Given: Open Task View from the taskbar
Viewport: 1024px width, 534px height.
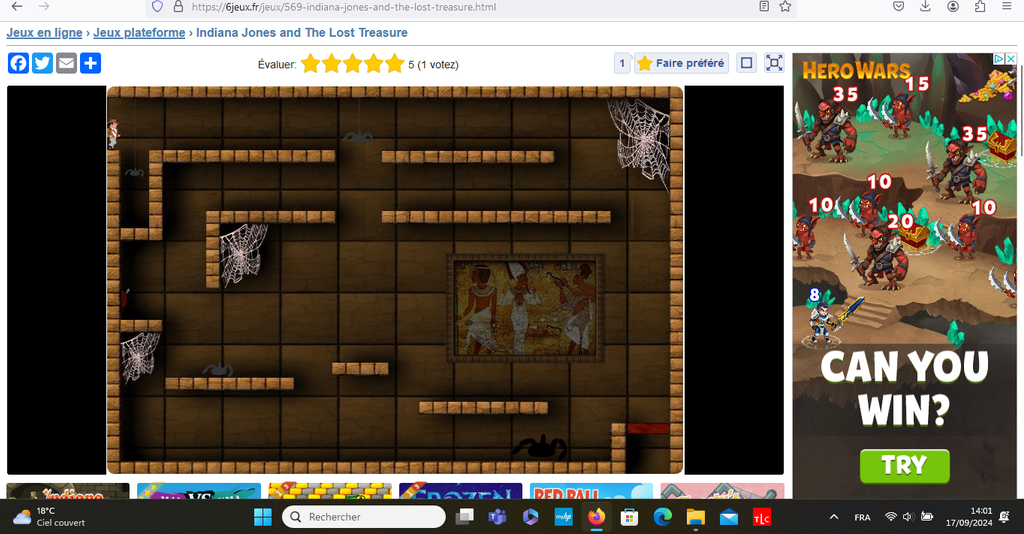Looking at the screenshot, I should [x=464, y=517].
